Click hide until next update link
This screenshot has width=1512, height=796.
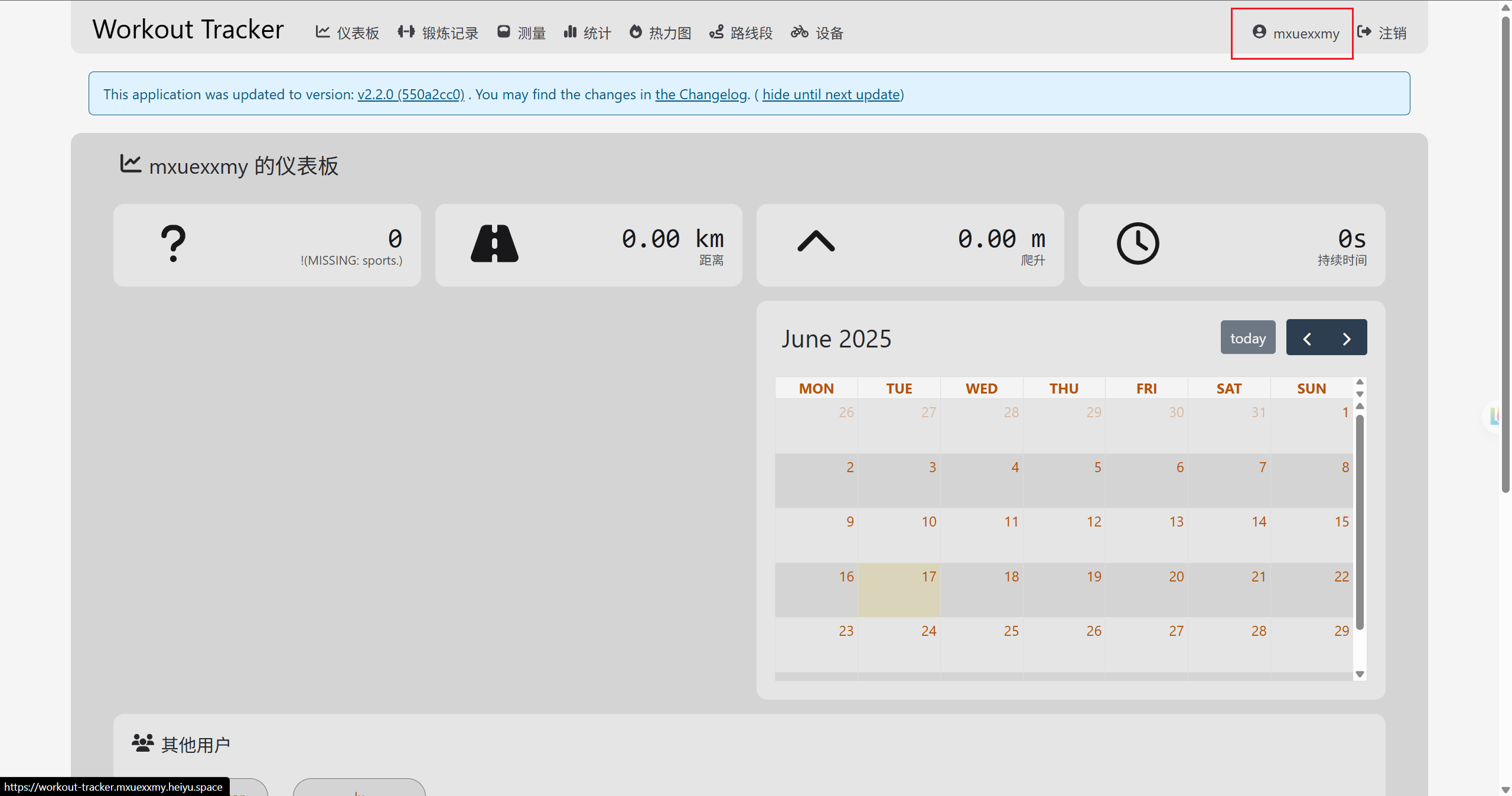point(832,95)
